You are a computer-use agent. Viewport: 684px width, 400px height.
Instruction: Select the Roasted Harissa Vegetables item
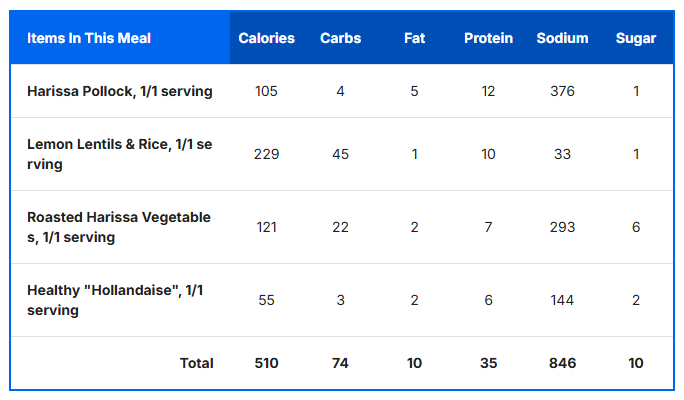[119, 227]
